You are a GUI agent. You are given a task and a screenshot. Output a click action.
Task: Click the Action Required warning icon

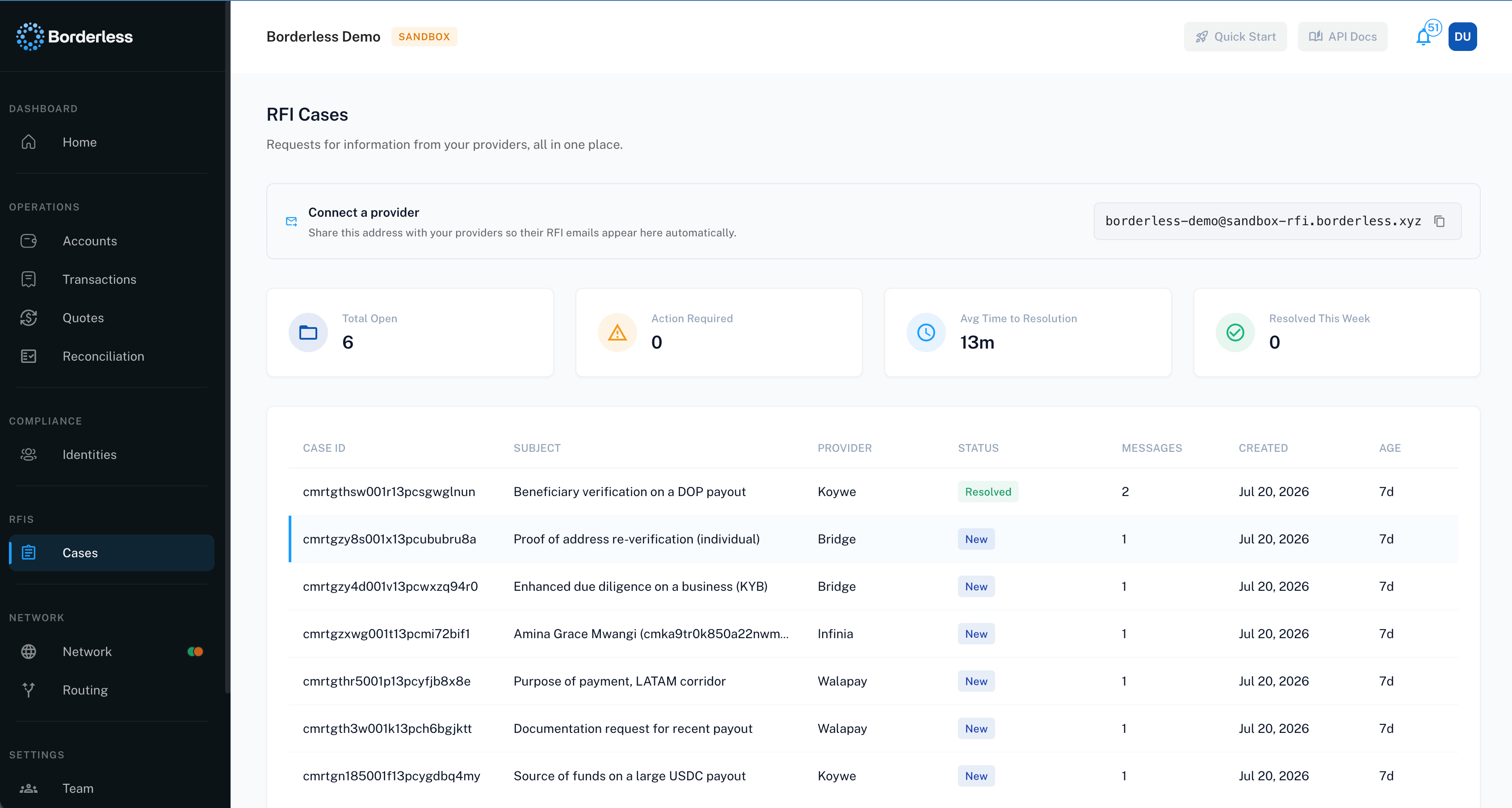pyautogui.click(x=617, y=332)
